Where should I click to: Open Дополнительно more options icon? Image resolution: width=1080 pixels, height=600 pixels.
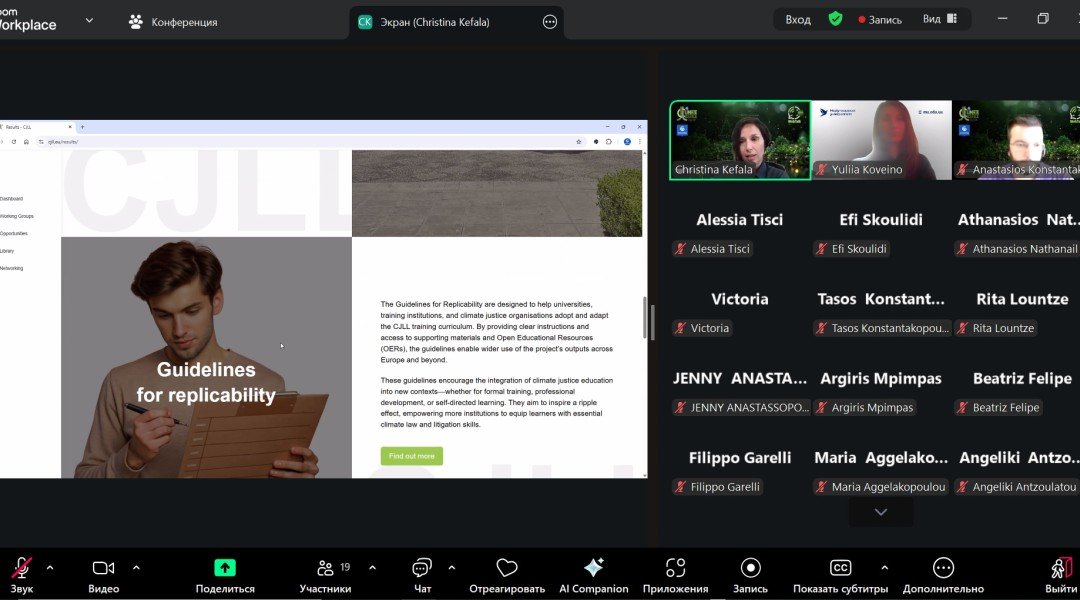[x=943, y=568]
